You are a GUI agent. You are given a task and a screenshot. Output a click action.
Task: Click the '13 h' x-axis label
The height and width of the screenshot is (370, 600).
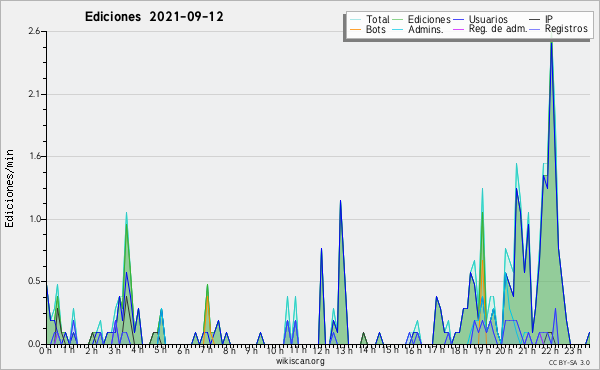[344, 351]
